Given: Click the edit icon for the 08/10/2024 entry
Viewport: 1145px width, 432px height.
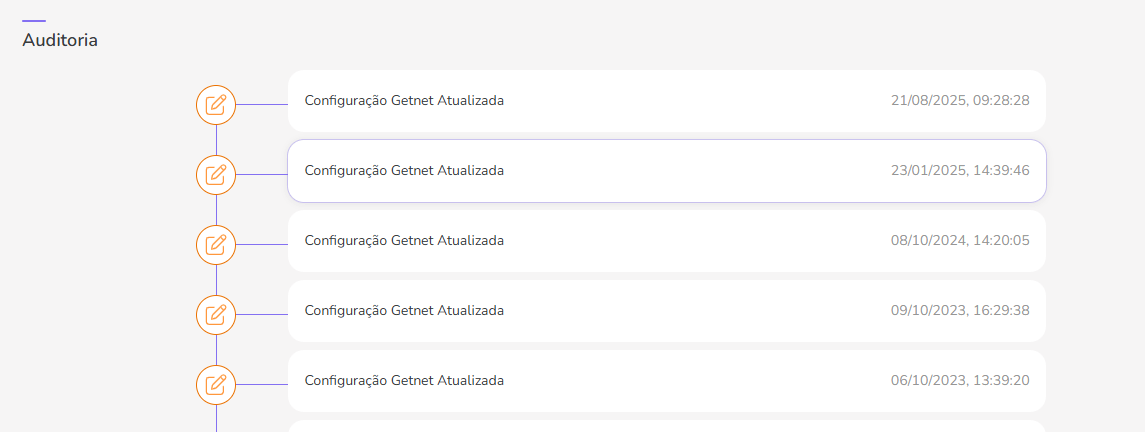Looking at the screenshot, I should (x=215, y=244).
